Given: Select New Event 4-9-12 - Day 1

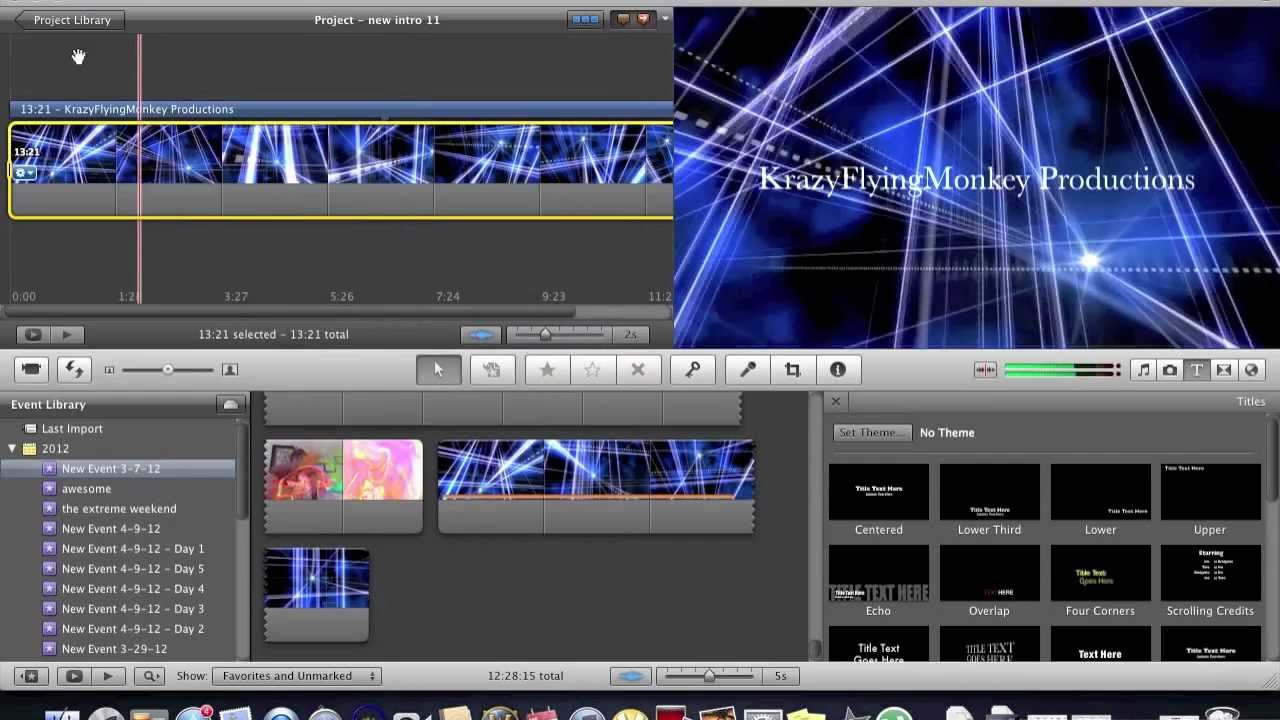Looking at the screenshot, I should 133,549.
